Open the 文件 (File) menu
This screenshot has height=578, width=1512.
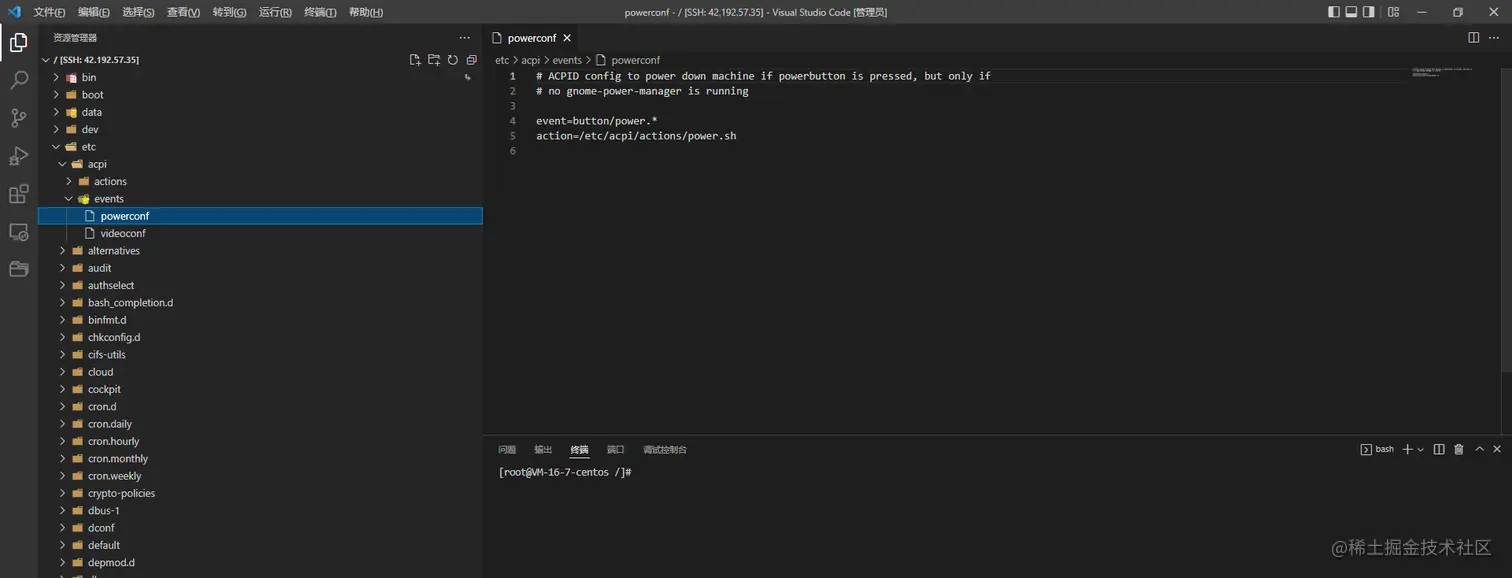pyautogui.click(x=49, y=12)
